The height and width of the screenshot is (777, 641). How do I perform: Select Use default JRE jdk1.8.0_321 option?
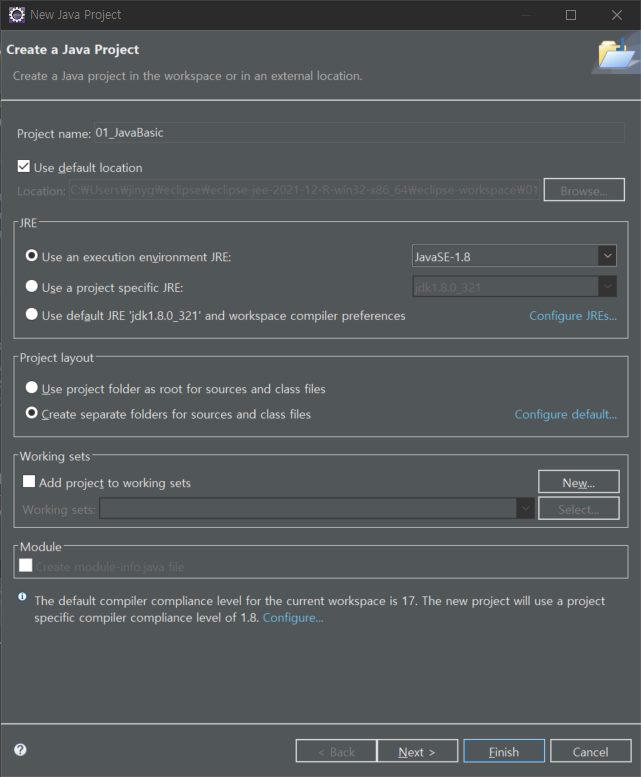(32, 314)
